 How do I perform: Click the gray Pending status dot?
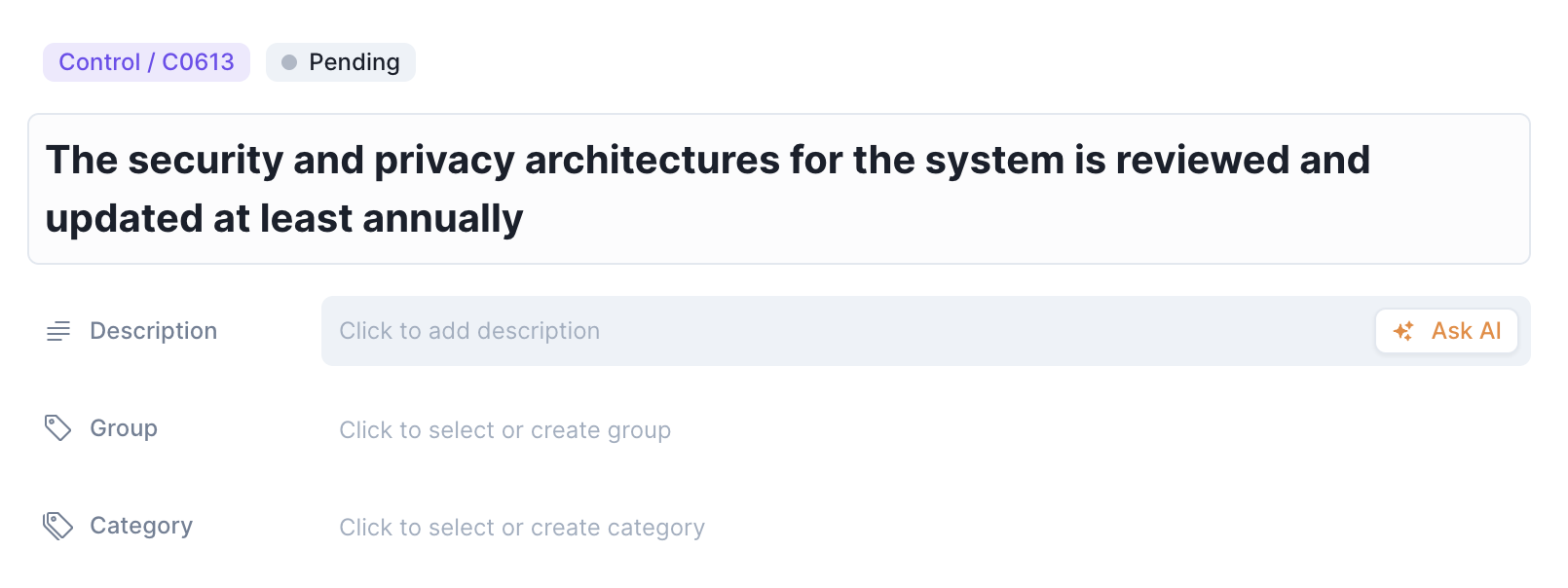click(289, 62)
